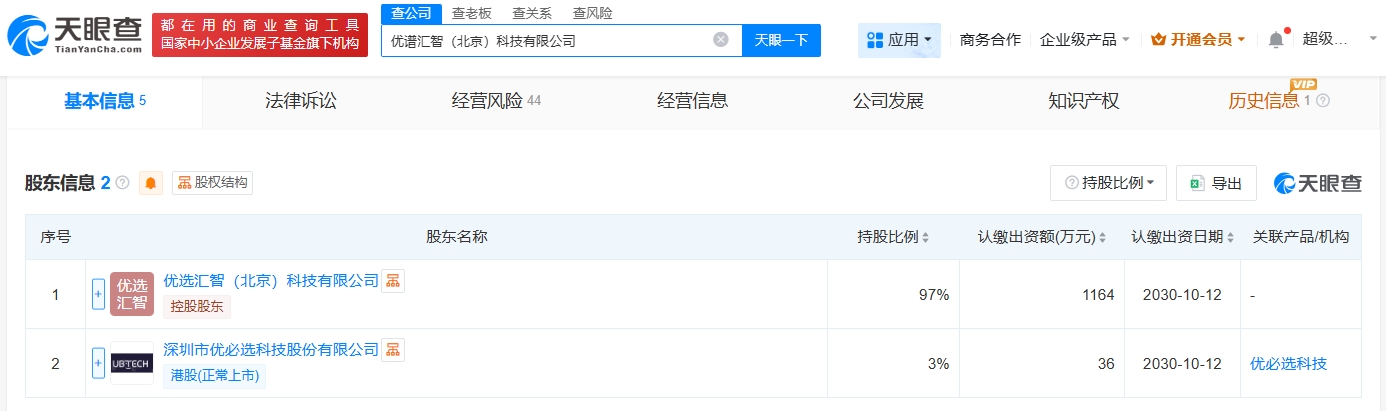1386x411 pixels.
Task: Sort table by 认缴出资额(万元) column
Action: [1103, 238]
